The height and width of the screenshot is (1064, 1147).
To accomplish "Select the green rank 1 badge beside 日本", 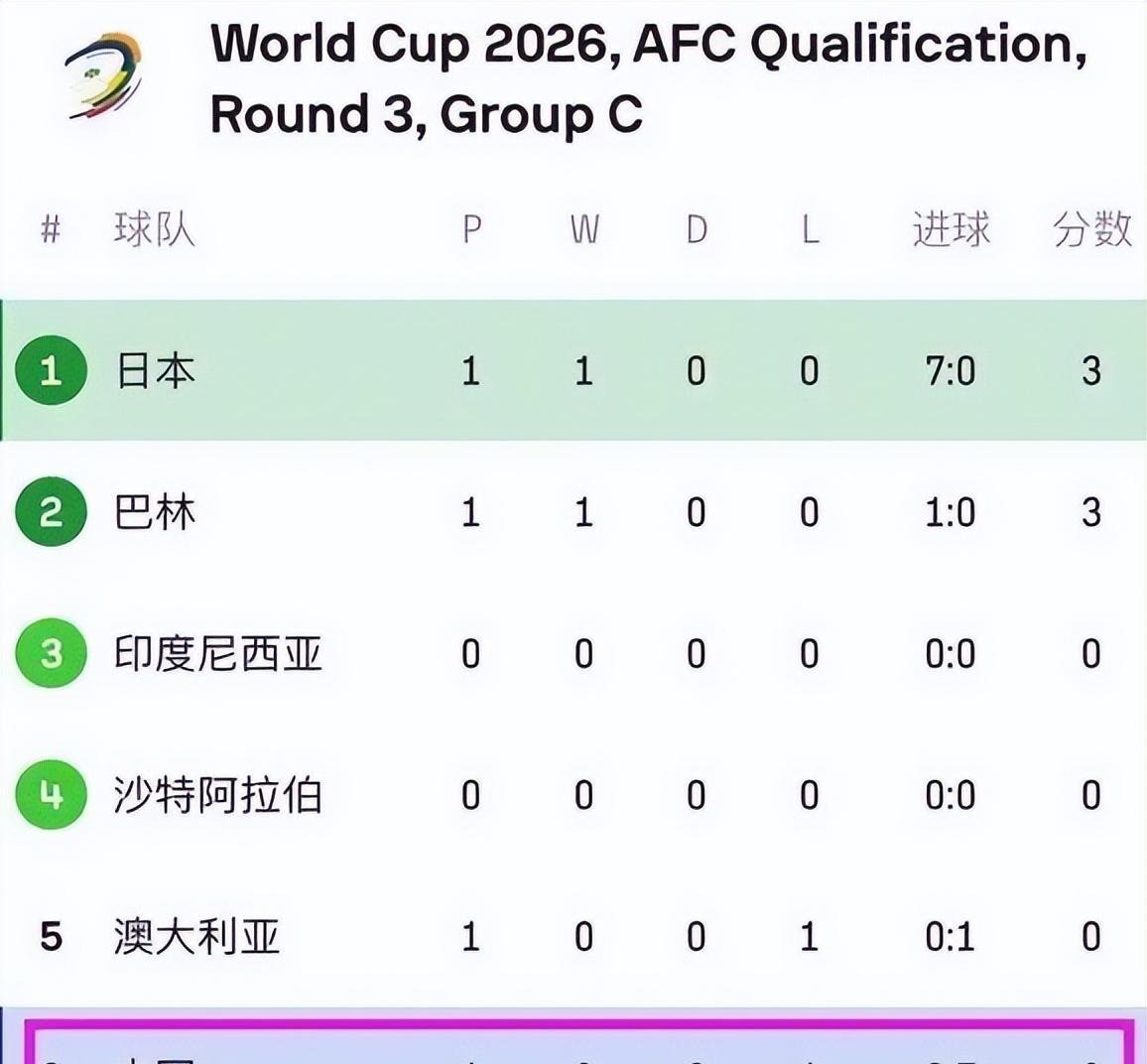I will tap(51, 372).
